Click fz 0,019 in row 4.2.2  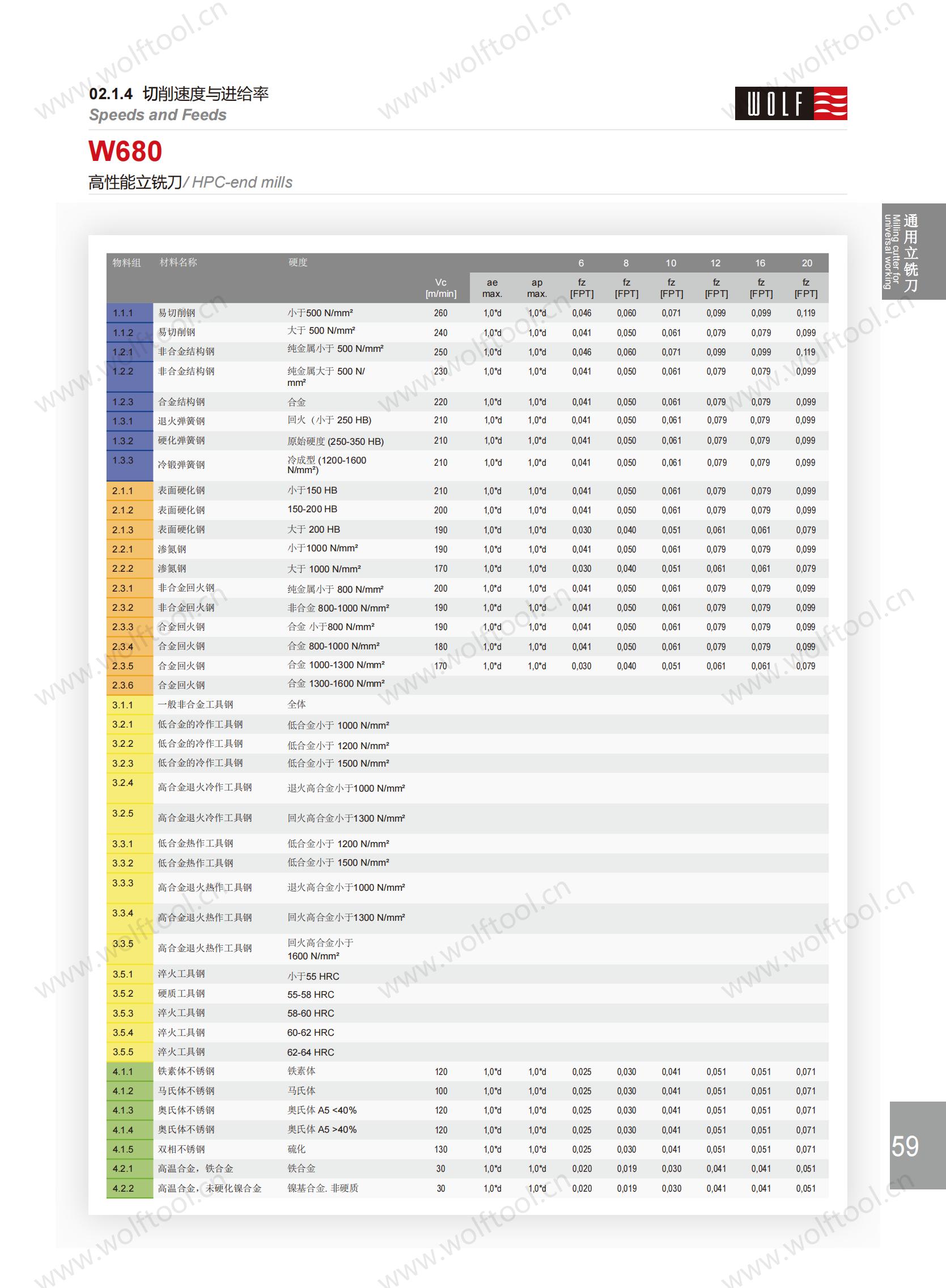626,1188
